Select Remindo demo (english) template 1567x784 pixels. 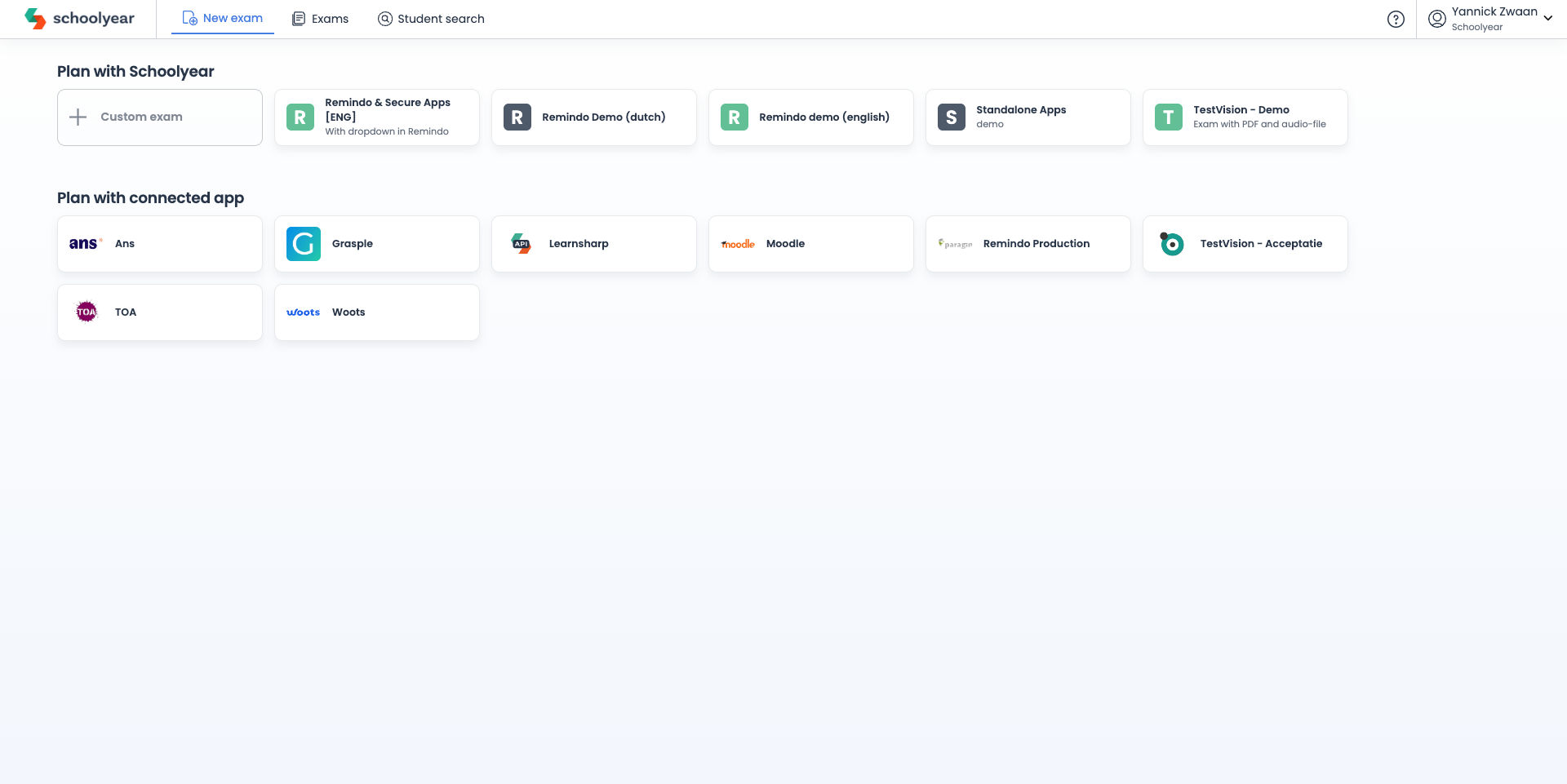point(811,117)
